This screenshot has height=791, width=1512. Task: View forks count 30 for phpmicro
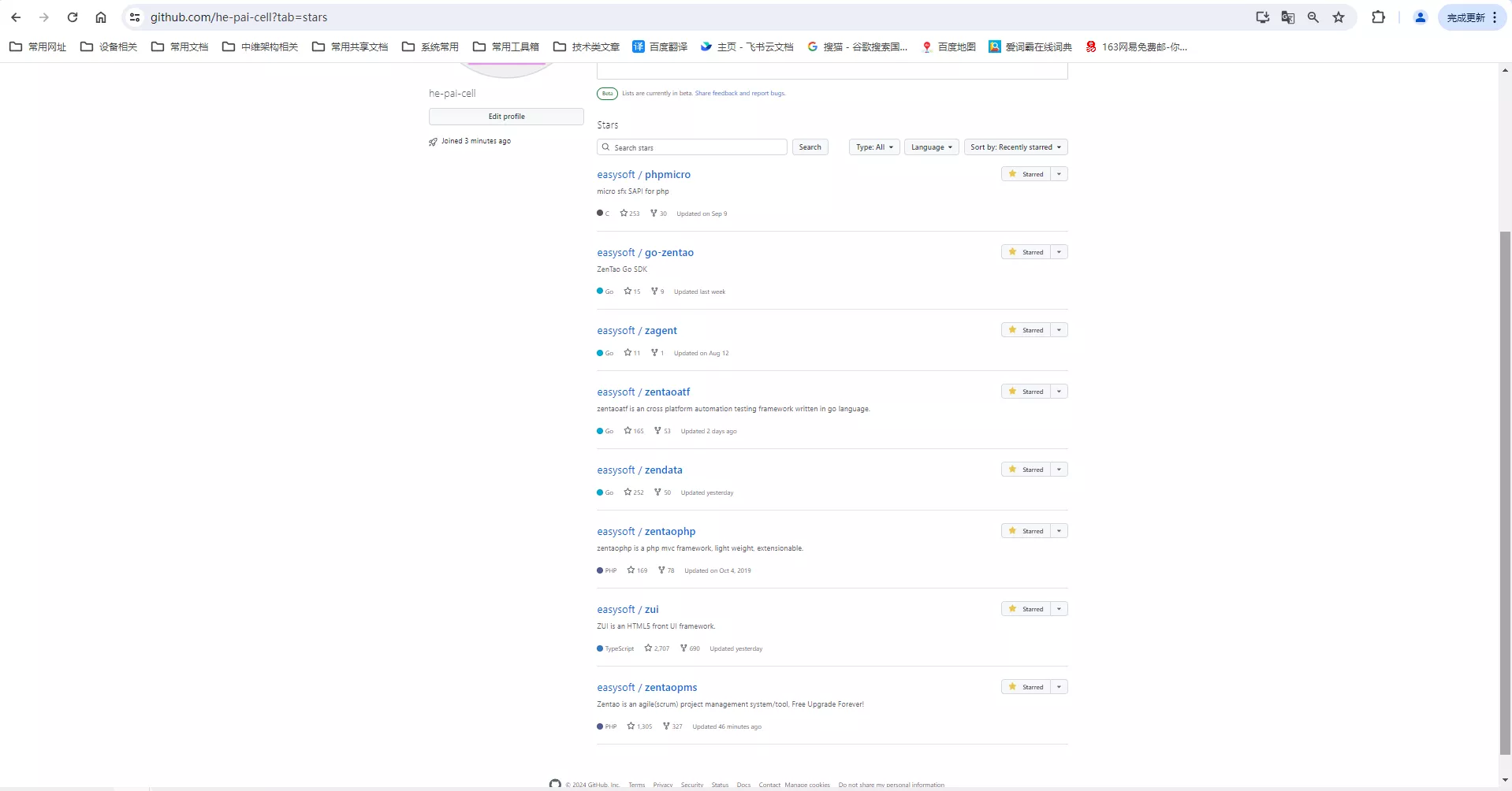[x=658, y=214]
